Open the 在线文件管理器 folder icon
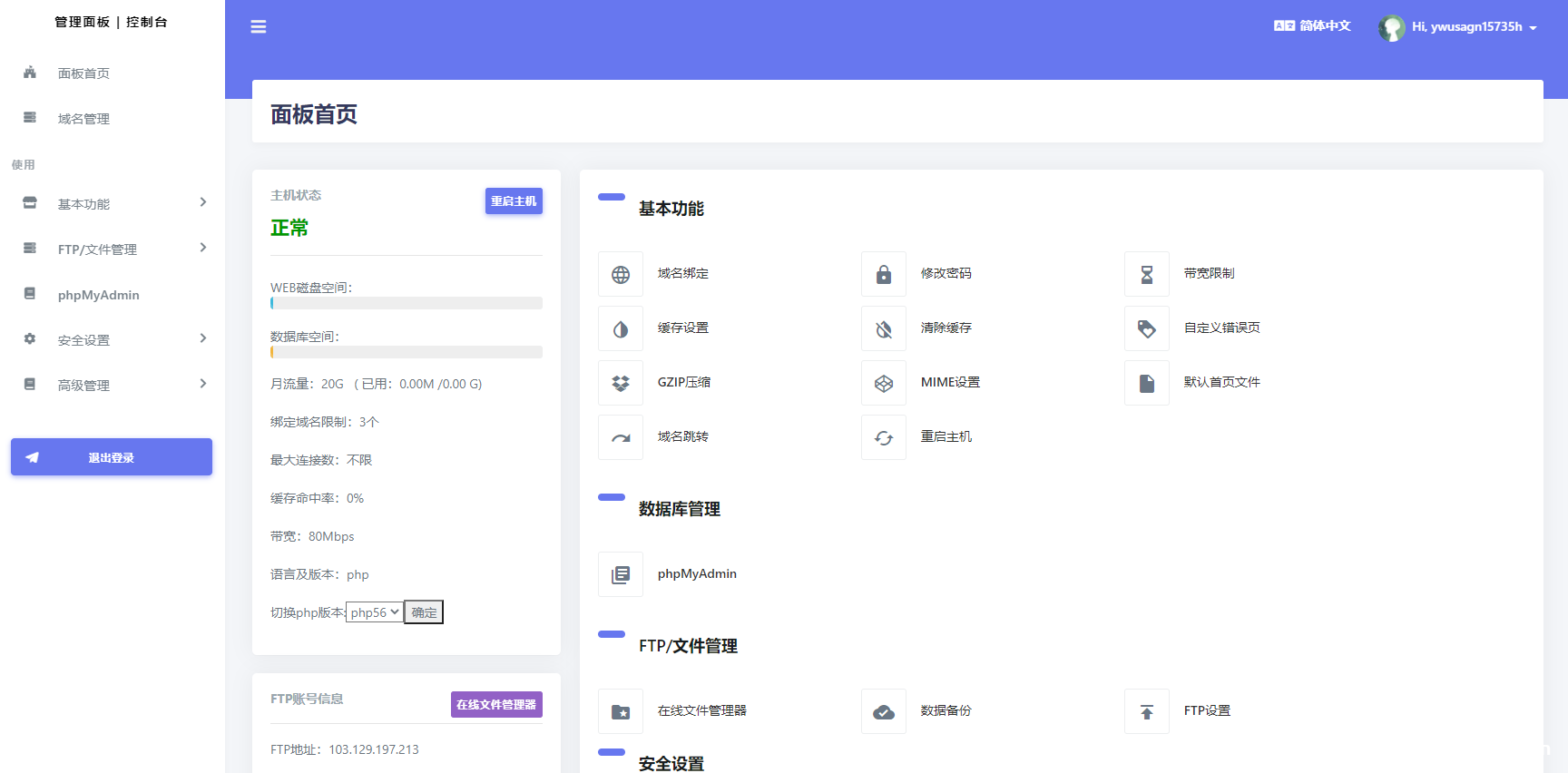Screen dimensions: 1568x773 pyautogui.click(x=621, y=711)
